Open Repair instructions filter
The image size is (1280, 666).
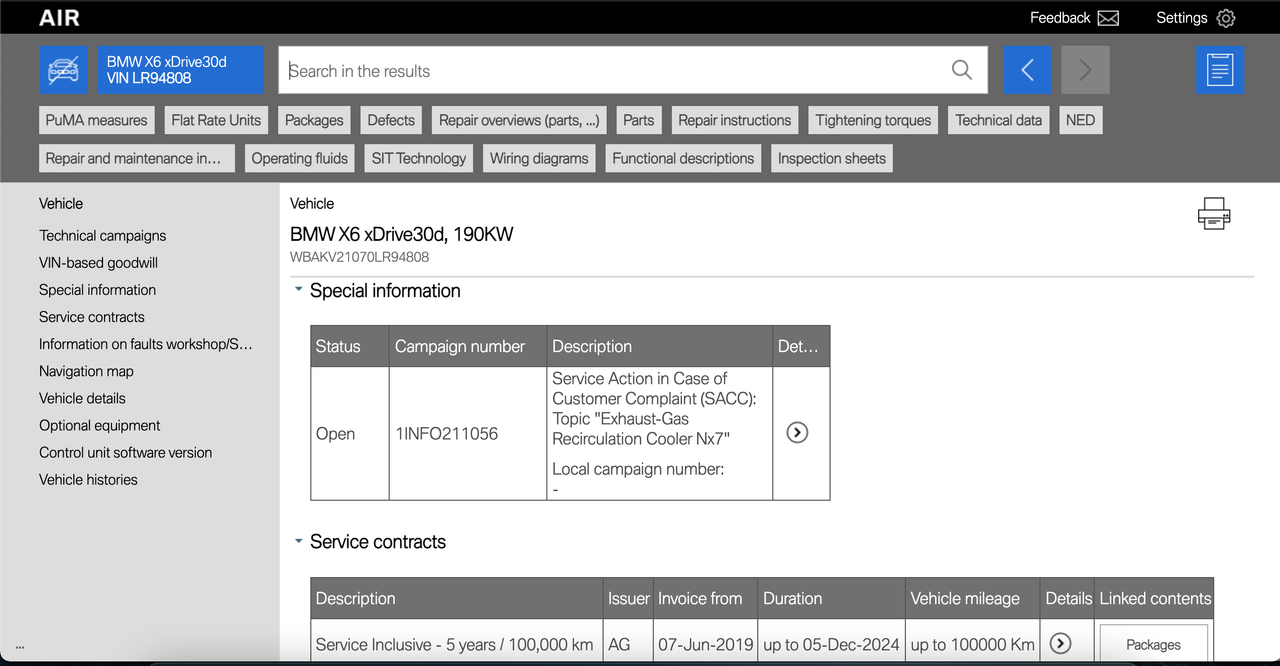[x=735, y=120]
